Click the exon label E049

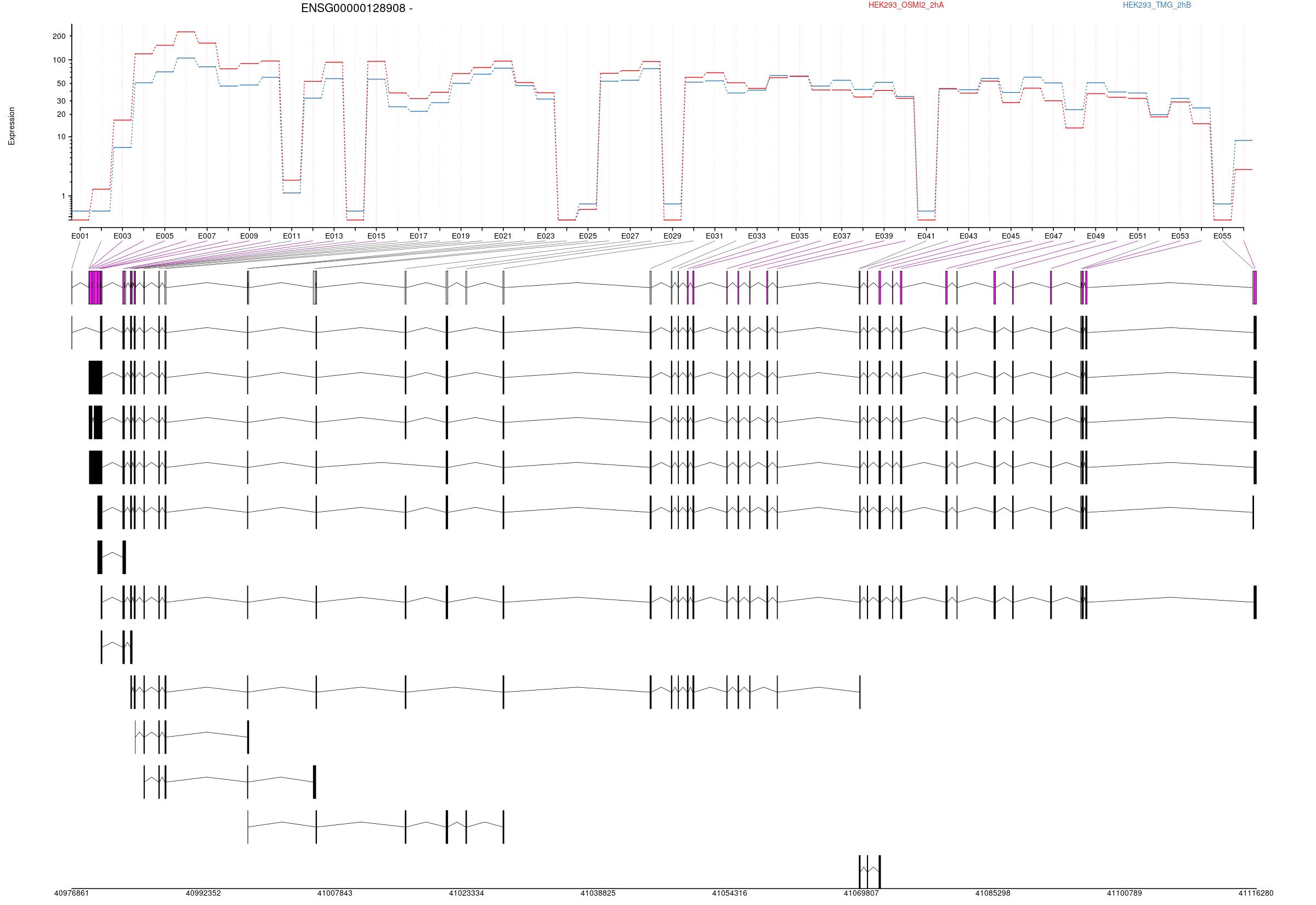pos(1096,236)
